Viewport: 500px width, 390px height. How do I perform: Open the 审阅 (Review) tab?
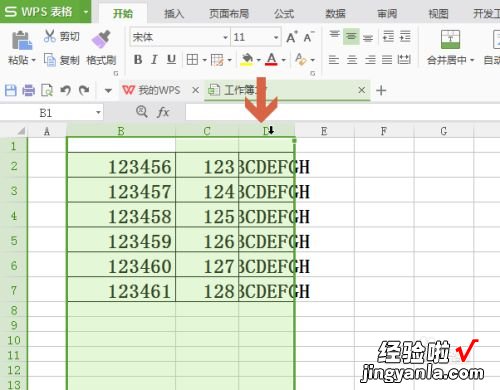(x=387, y=14)
